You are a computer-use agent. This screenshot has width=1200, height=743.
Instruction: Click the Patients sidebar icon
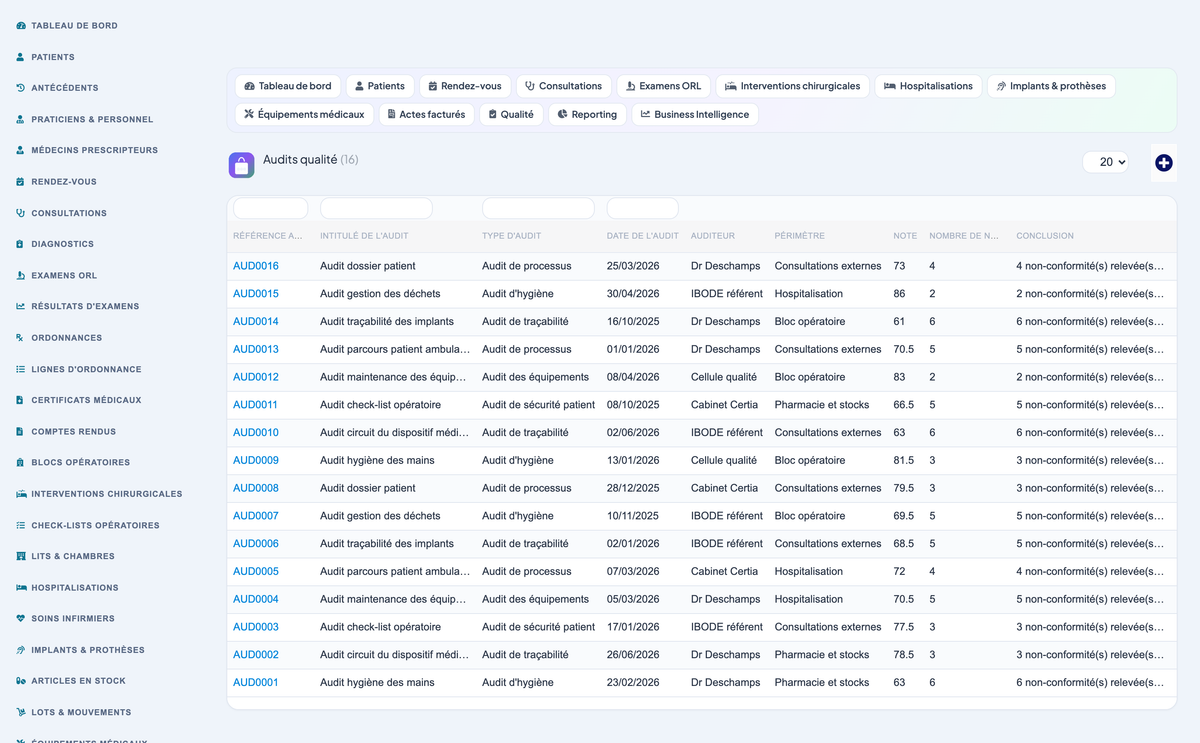pos(21,57)
